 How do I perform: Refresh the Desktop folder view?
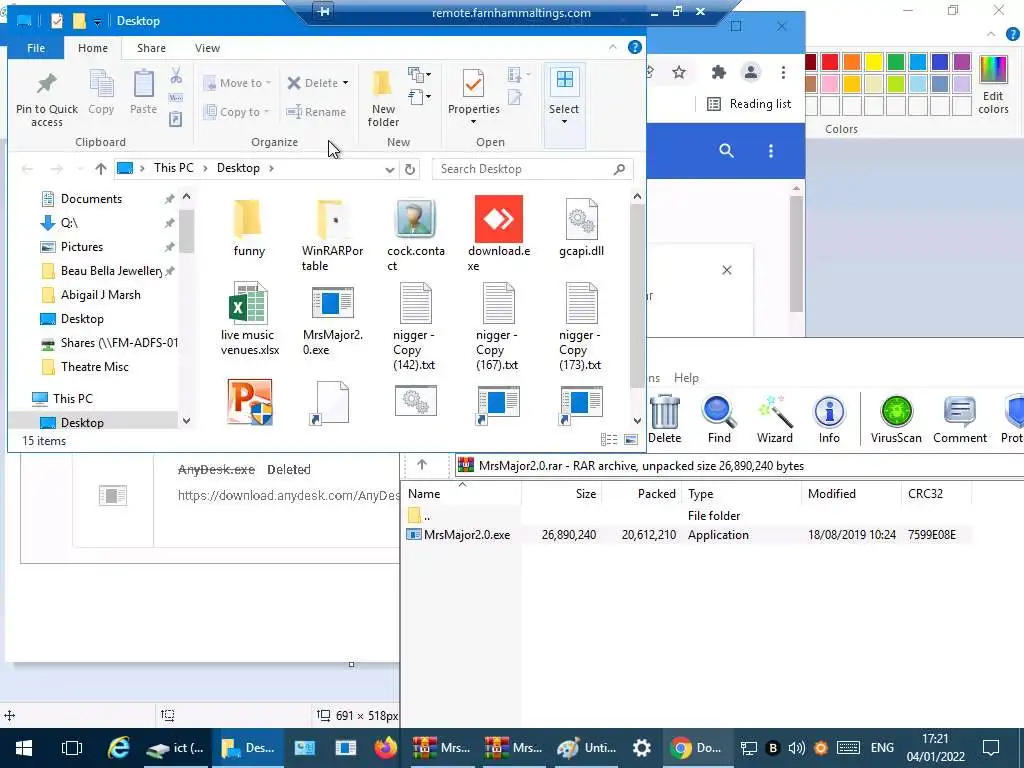click(x=409, y=169)
